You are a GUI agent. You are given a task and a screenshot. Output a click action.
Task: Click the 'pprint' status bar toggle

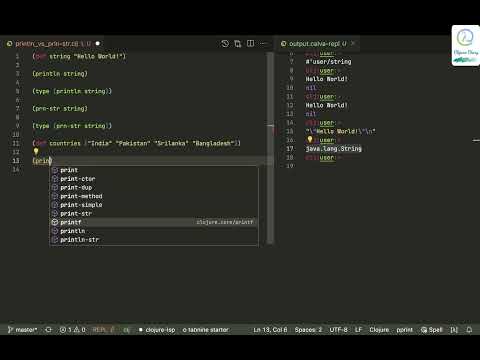405,330
